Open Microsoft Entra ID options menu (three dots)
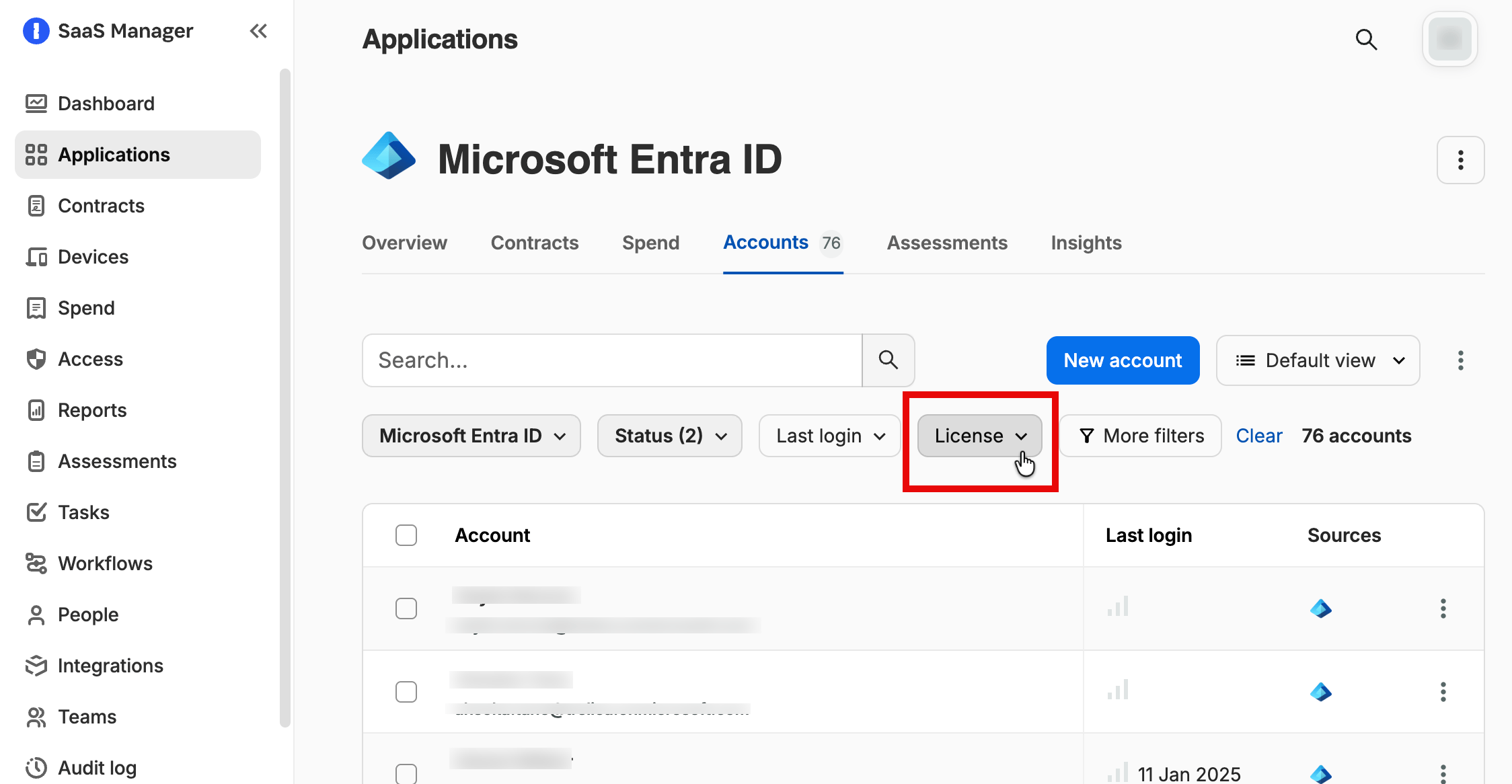Image resolution: width=1512 pixels, height=784 pixels. point(1460,160)
